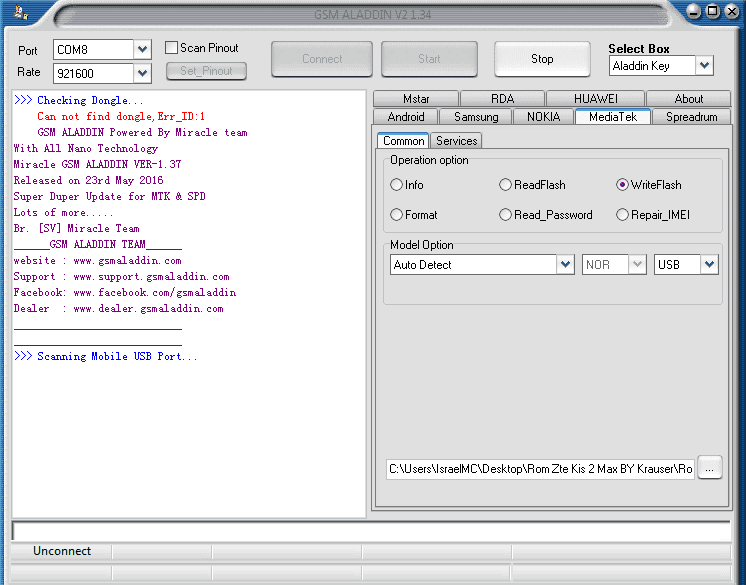Select the Common sub-tab
746x585 pixels.
[x=403, y=141]
